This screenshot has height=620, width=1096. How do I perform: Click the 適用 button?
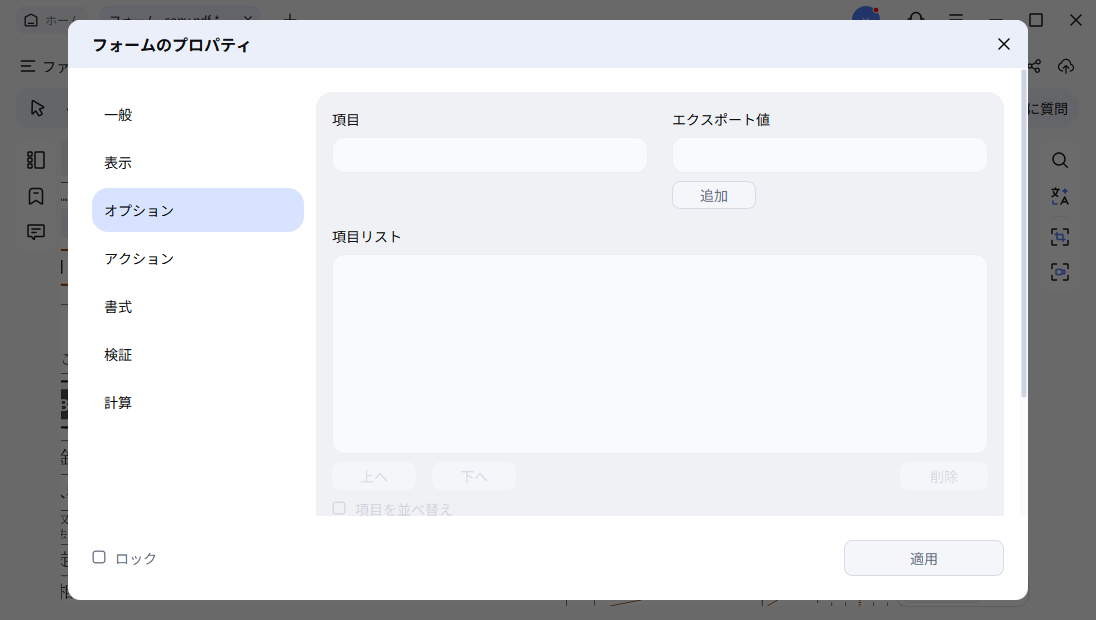[x=922, y=557]
